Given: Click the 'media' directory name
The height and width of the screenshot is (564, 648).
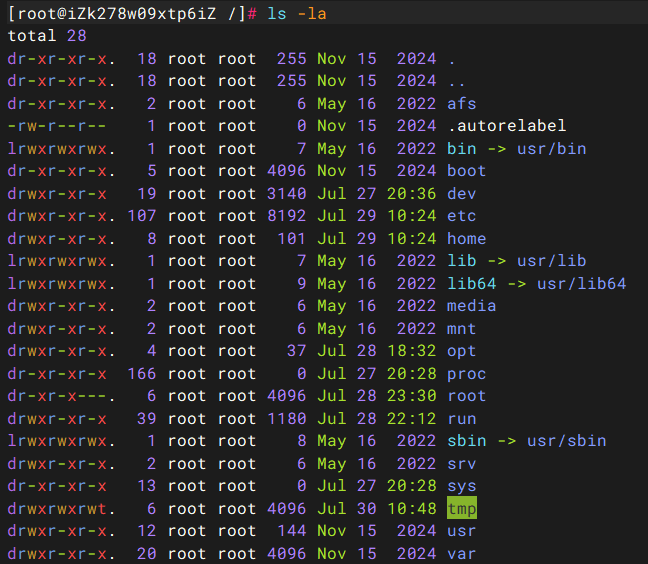Looking at the screenshot, I should [x=472, y=306].
